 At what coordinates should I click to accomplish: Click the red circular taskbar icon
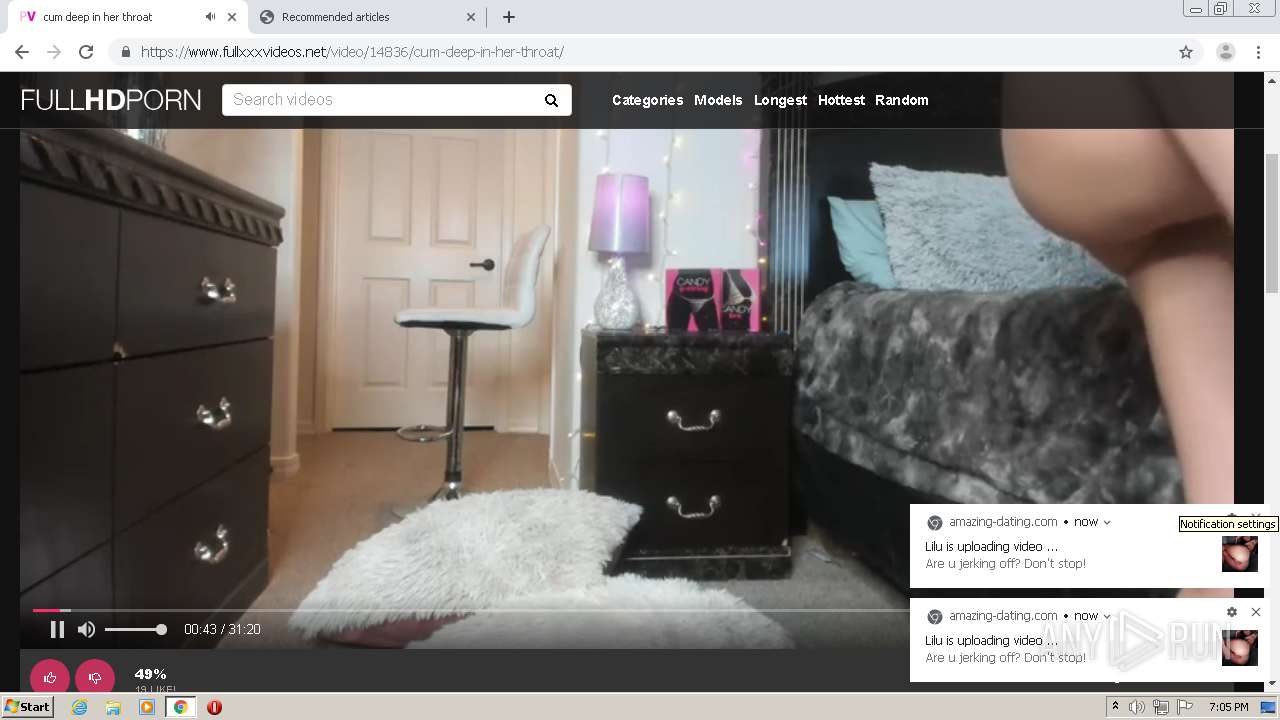pyautogui.click(x=214, y=707)
